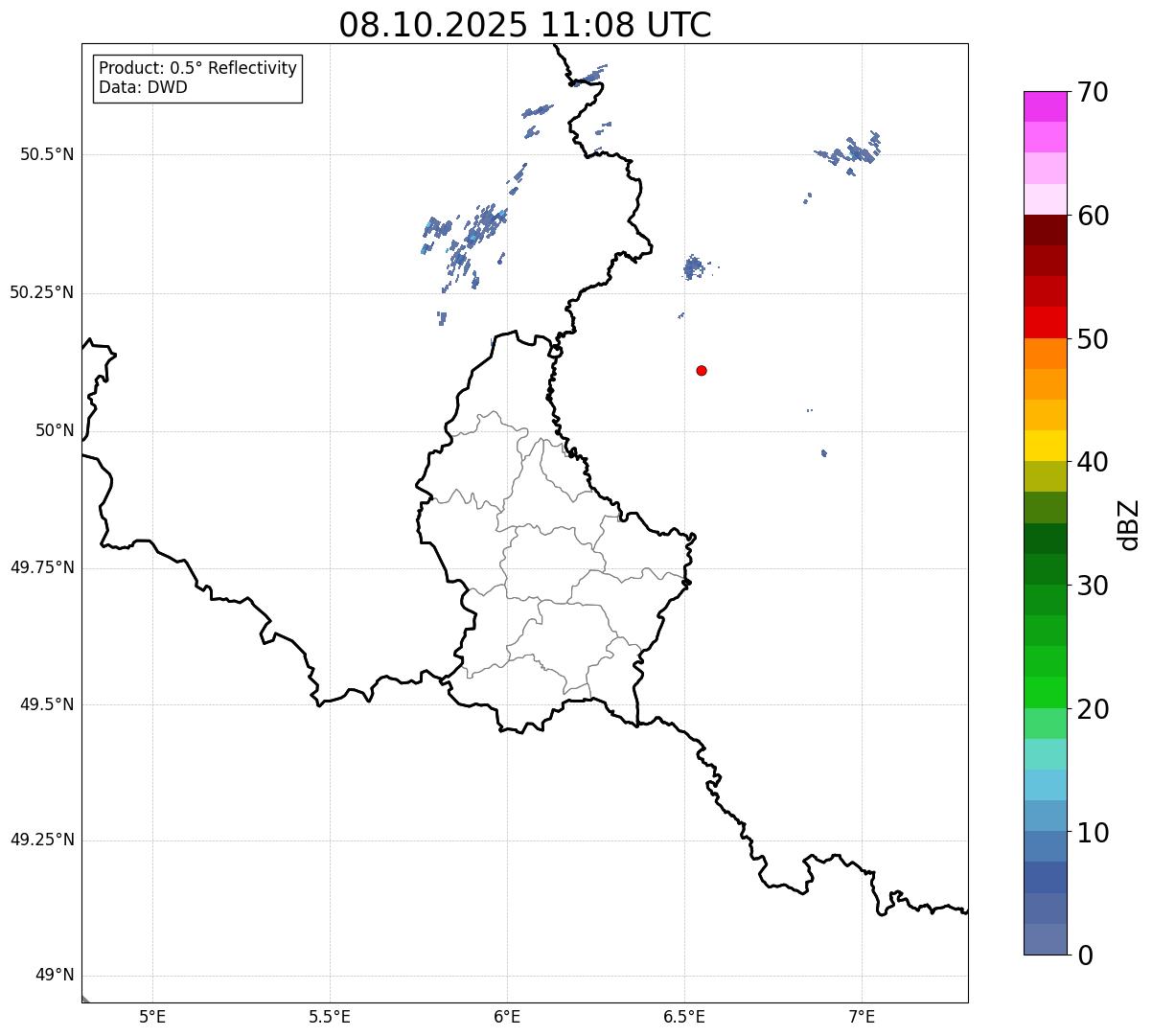Click the colorbar tick label 20
Viewport: 1152px width, 1036px height.
(1092, 709)
